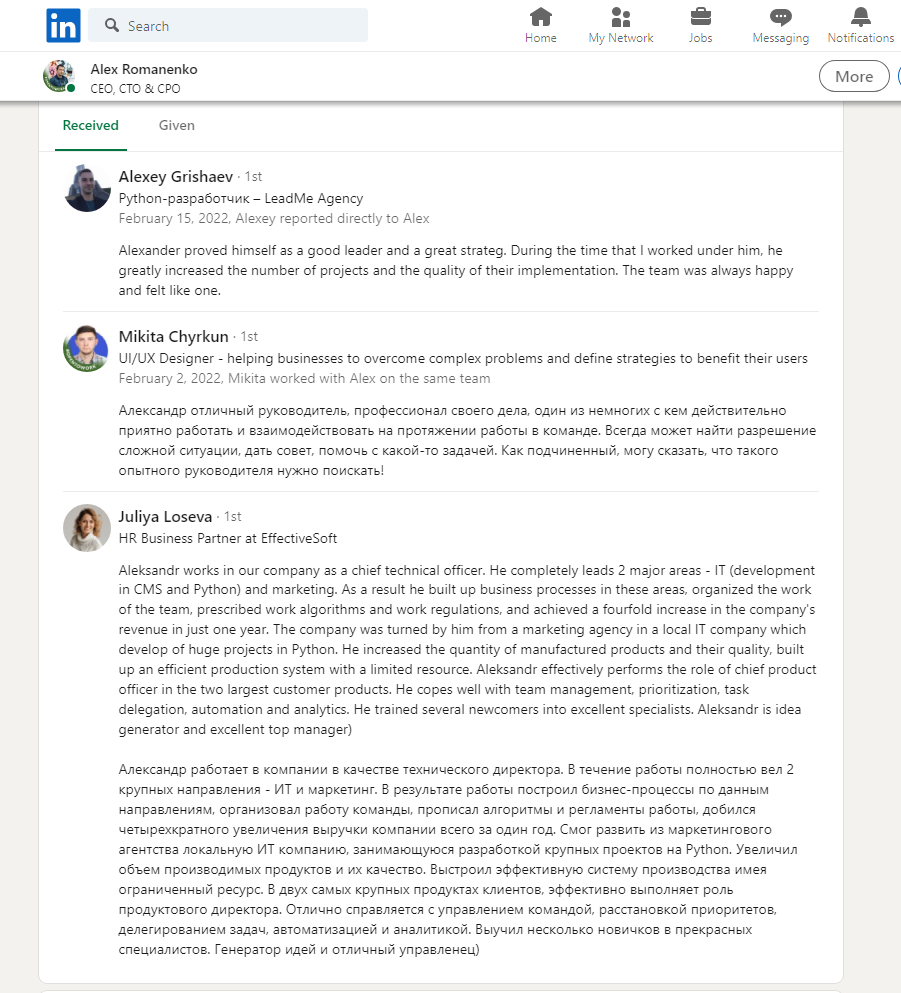Switch to the Given tab
Image resolution: width=901 pixels, height=993 pixels.
(x=177, y=126)
